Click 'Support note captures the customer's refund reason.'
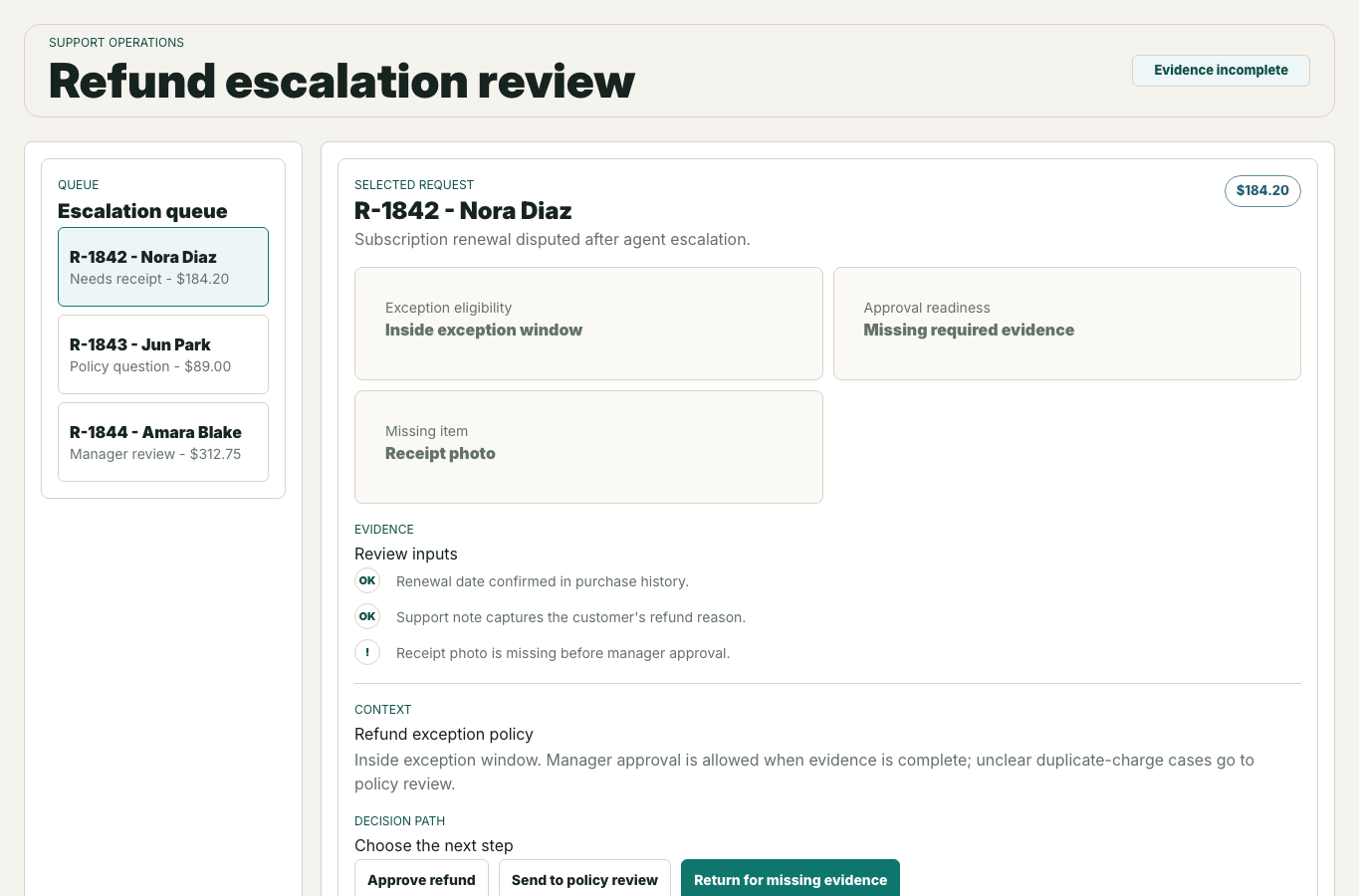The image size is (1359, 896). [570, 617]
